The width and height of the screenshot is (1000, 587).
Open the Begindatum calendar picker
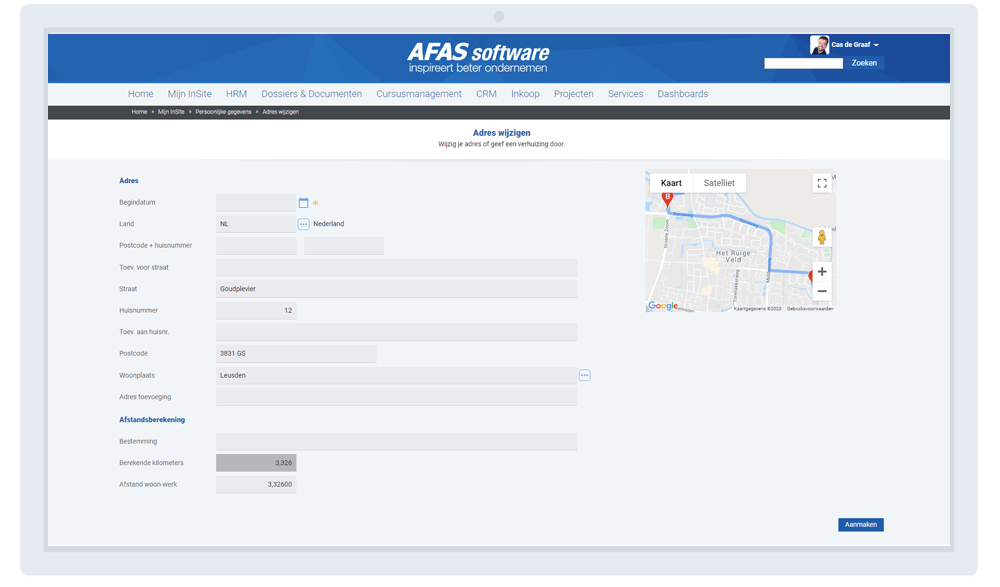click(304, 203)
